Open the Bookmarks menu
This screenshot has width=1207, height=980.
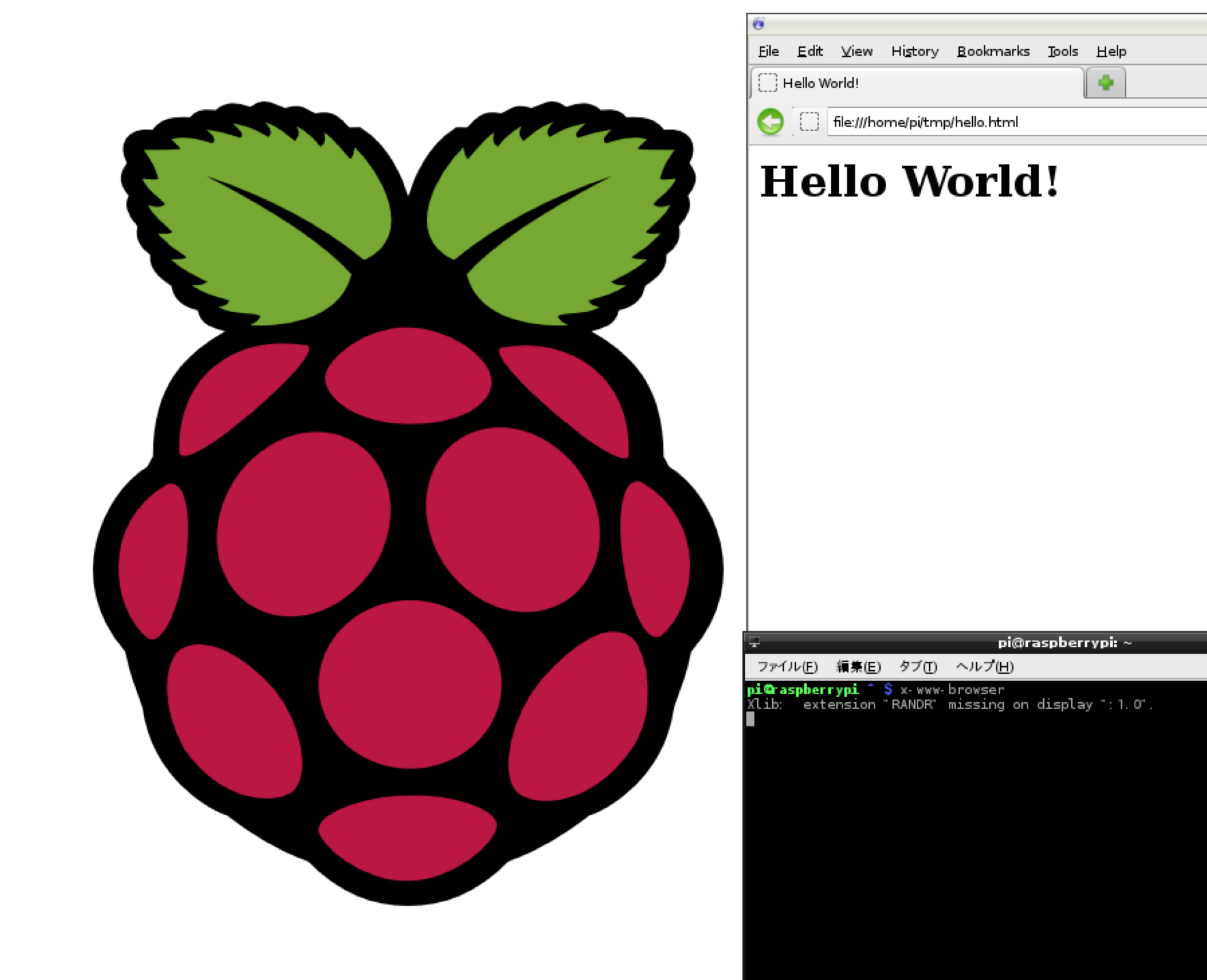click(x=993, y=51)
